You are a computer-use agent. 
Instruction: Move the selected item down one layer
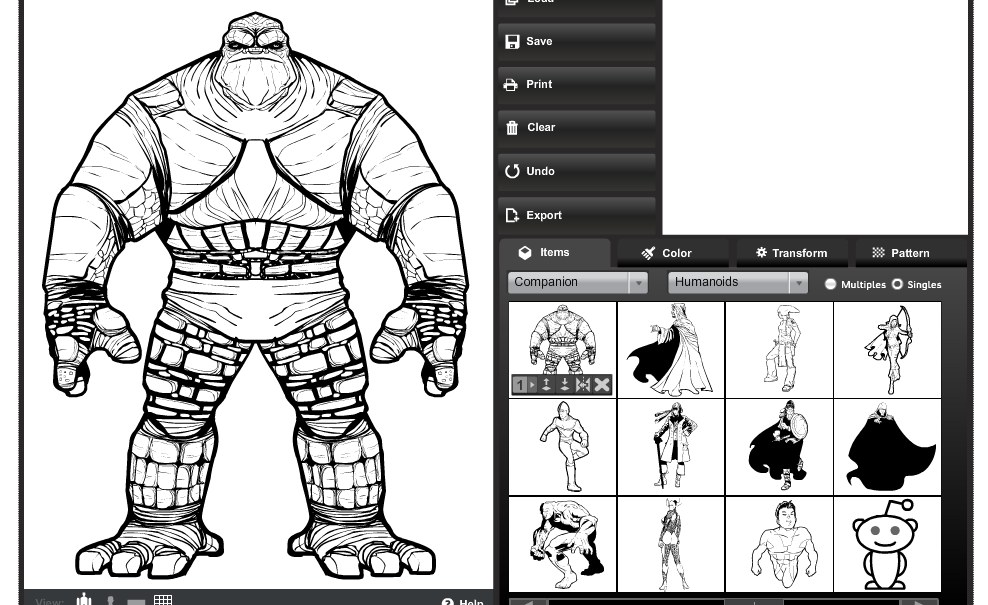pyautogui.click(x=565, y=384)
